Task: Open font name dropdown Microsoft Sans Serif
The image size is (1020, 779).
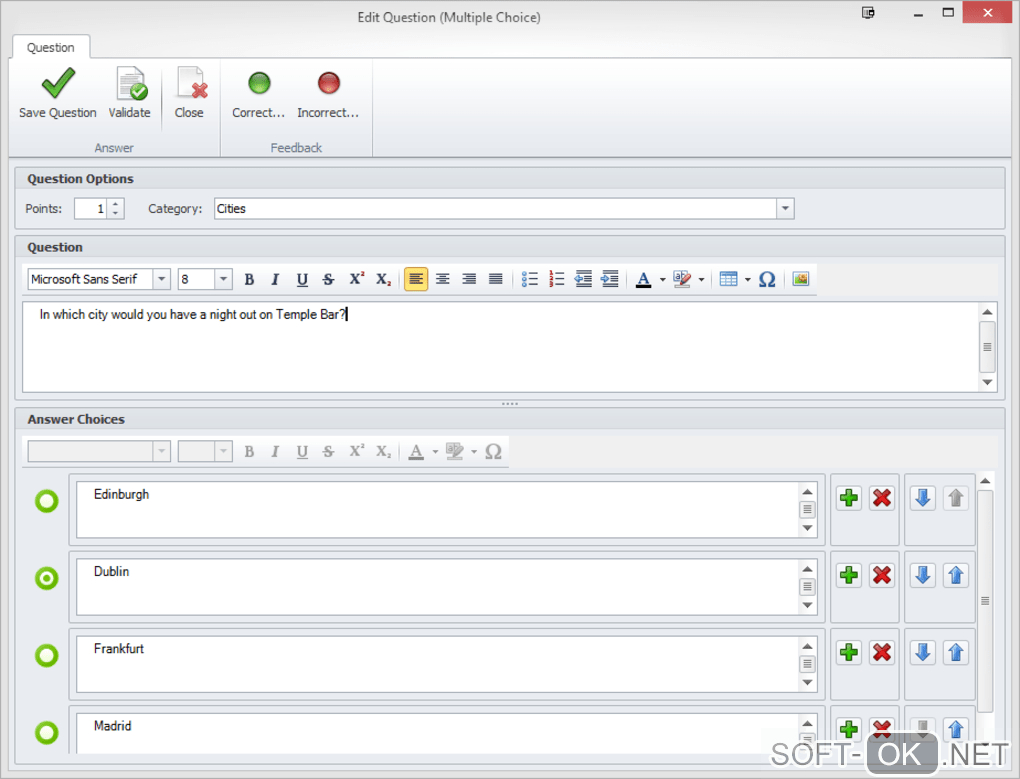Action: click(161, 279)
